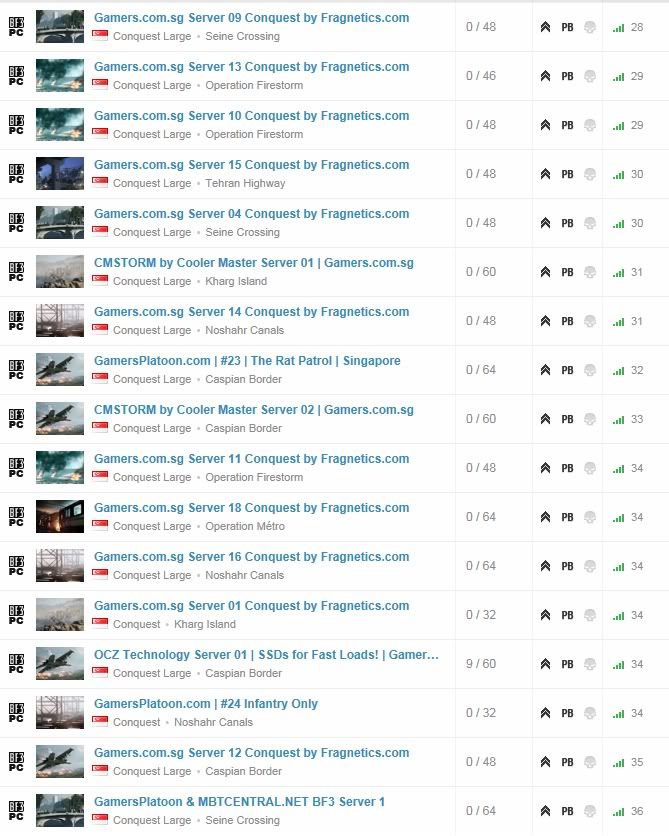669x836 pixels.
Task: Click the PB icon for The Rat Patrol server
Action: [567, 370]
